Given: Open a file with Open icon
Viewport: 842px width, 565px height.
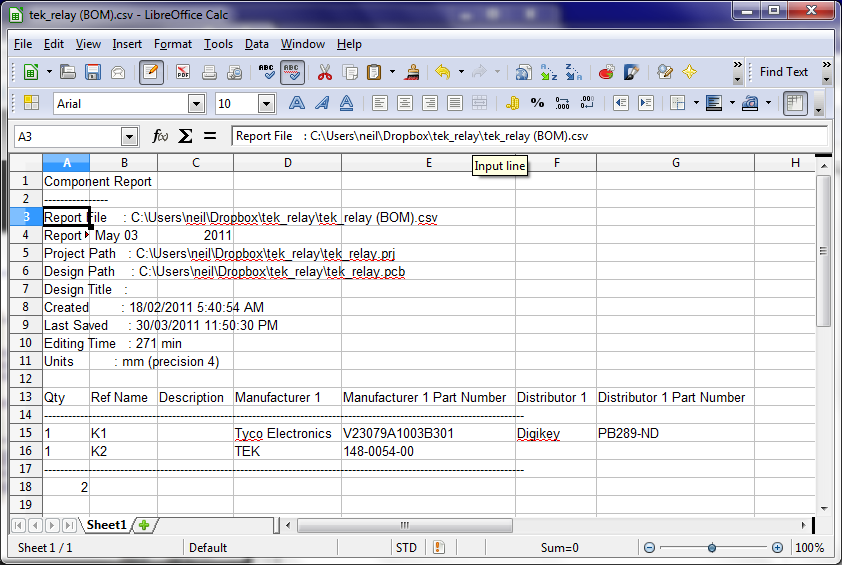Looking at the screenshot, I should point(68,72).
